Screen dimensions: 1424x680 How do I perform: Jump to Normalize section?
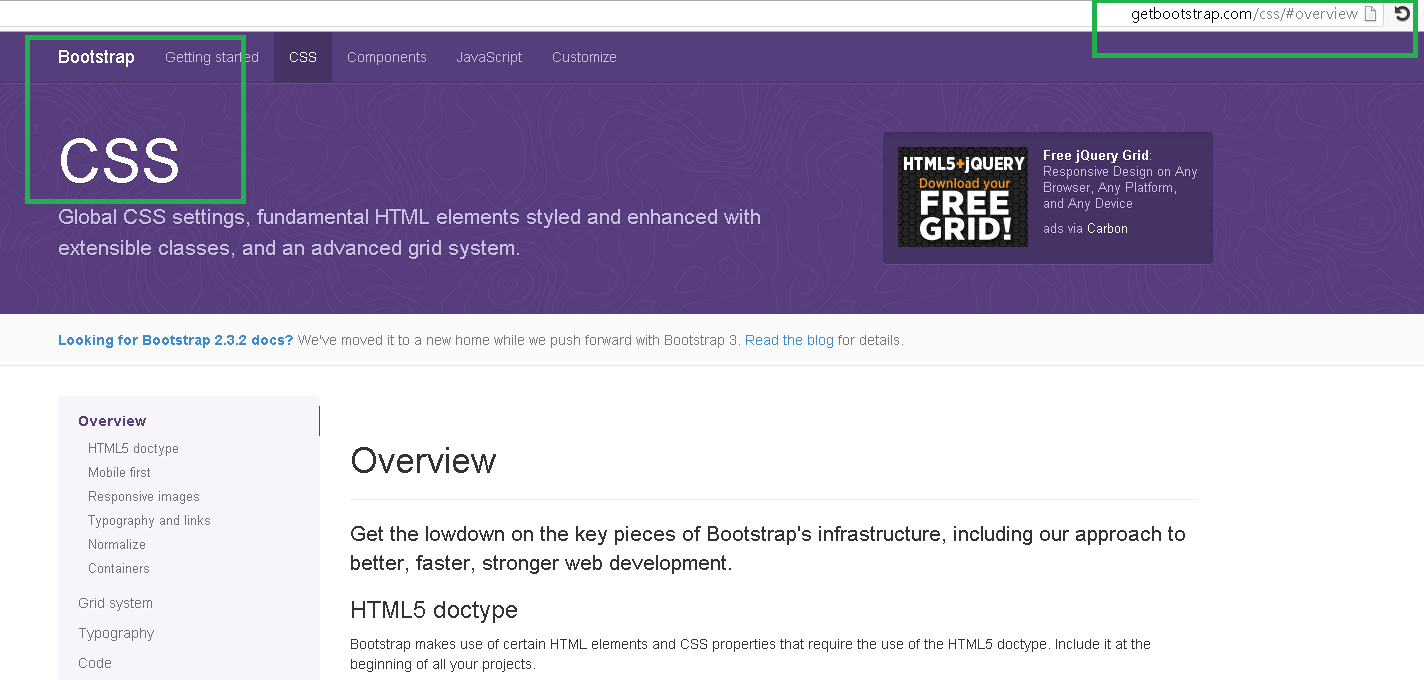pyautogui.click(x=116, y=545)
